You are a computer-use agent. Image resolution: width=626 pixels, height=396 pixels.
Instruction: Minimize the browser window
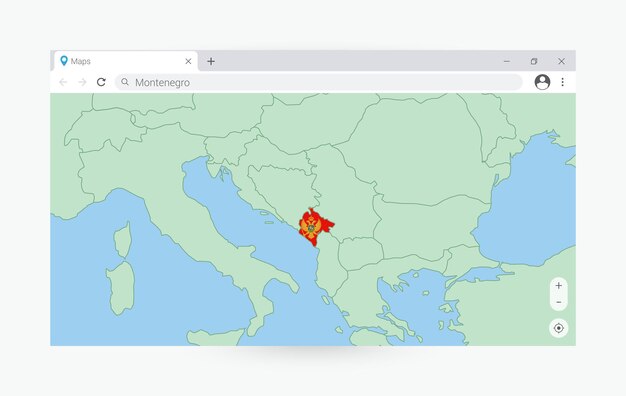(x=507, y=61)
